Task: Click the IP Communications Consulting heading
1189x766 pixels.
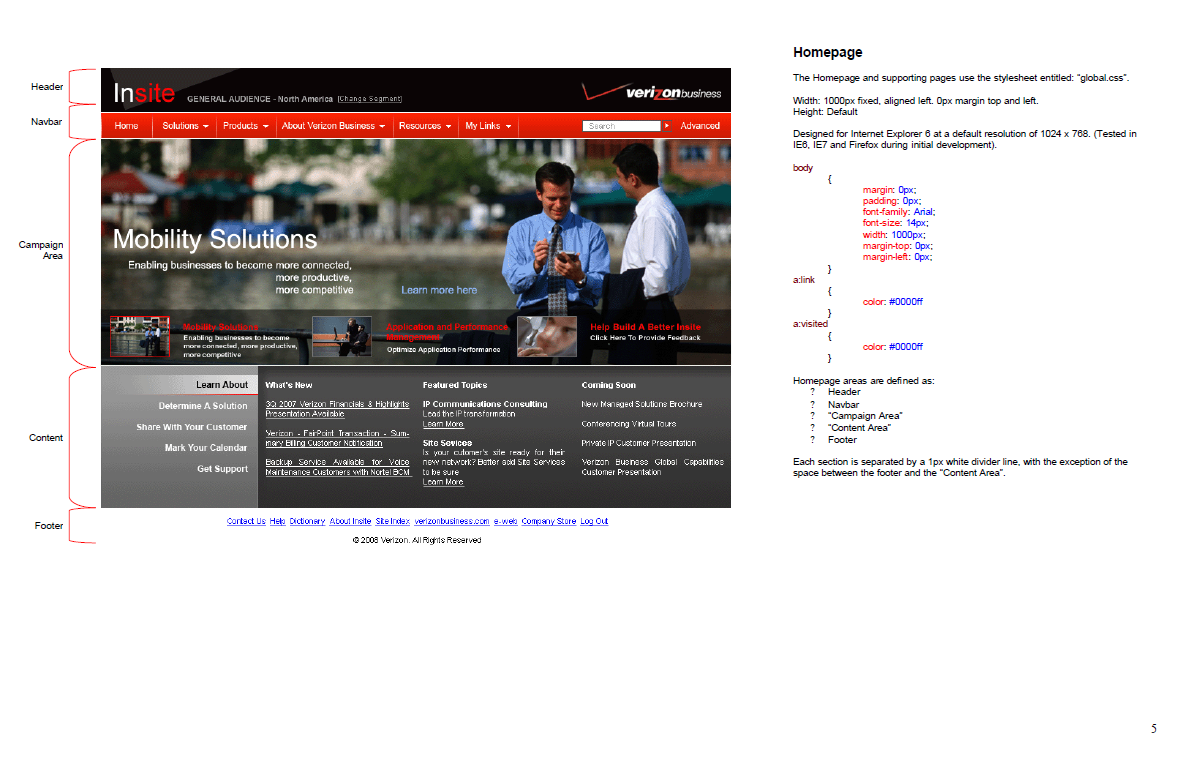Action: tap(485, 404)
